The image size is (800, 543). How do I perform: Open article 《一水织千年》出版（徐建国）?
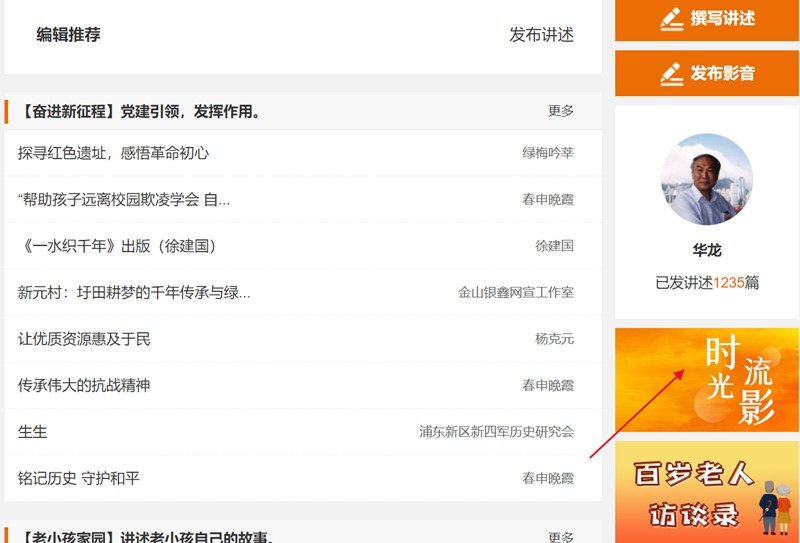[x=119, y=246]
